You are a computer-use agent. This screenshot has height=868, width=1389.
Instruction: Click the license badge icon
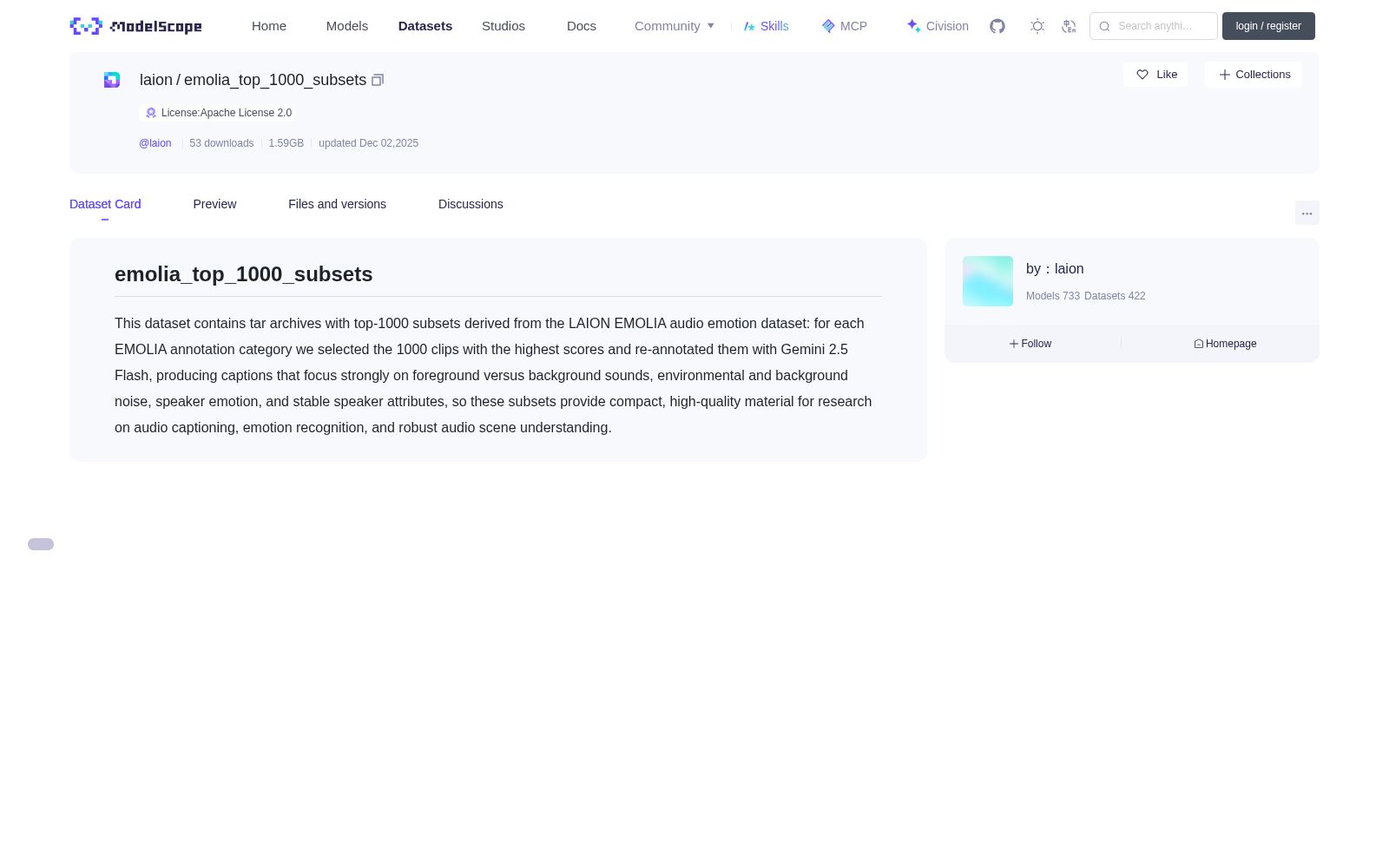click(151, 113)
